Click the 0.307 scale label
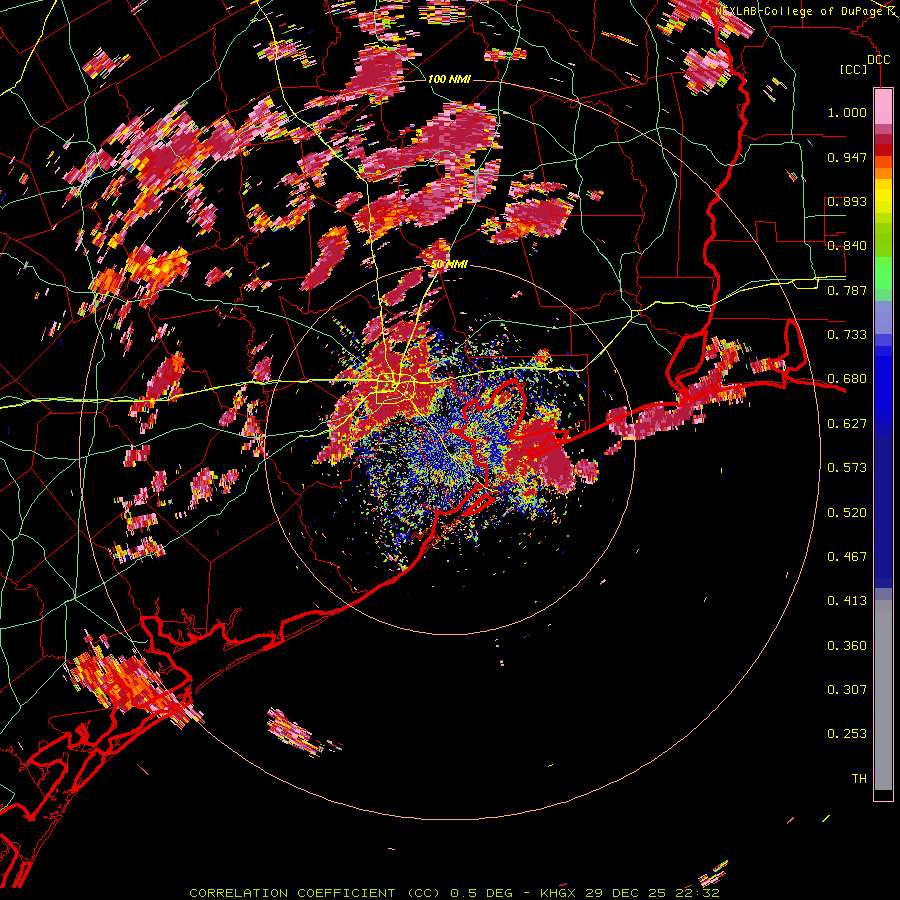900x900 pixels. pos(847,690)
